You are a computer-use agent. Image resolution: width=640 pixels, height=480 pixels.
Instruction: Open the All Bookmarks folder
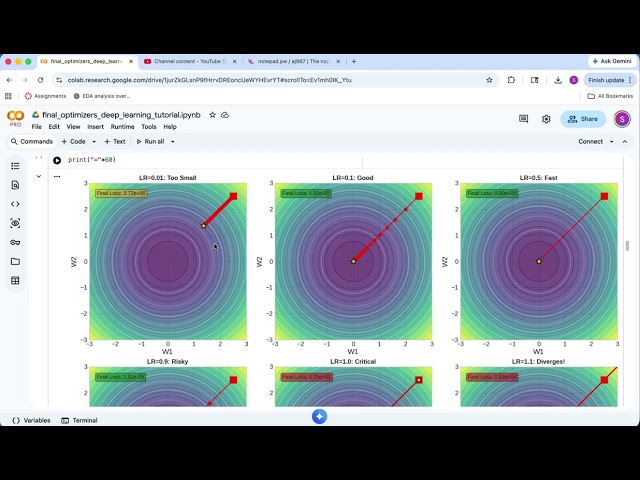click(x=610, y=96)
